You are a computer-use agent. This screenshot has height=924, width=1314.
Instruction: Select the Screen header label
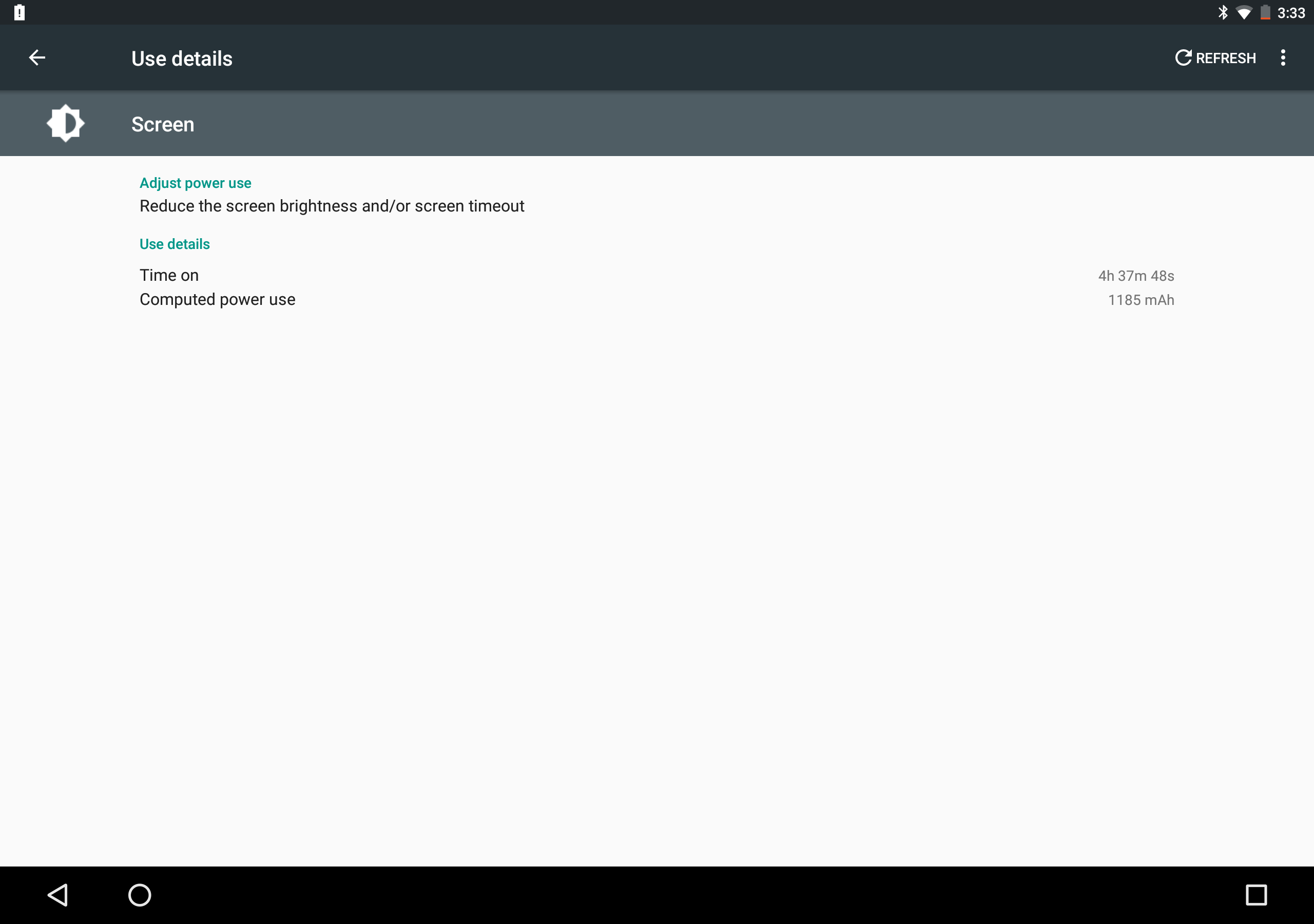coord(163,124)
